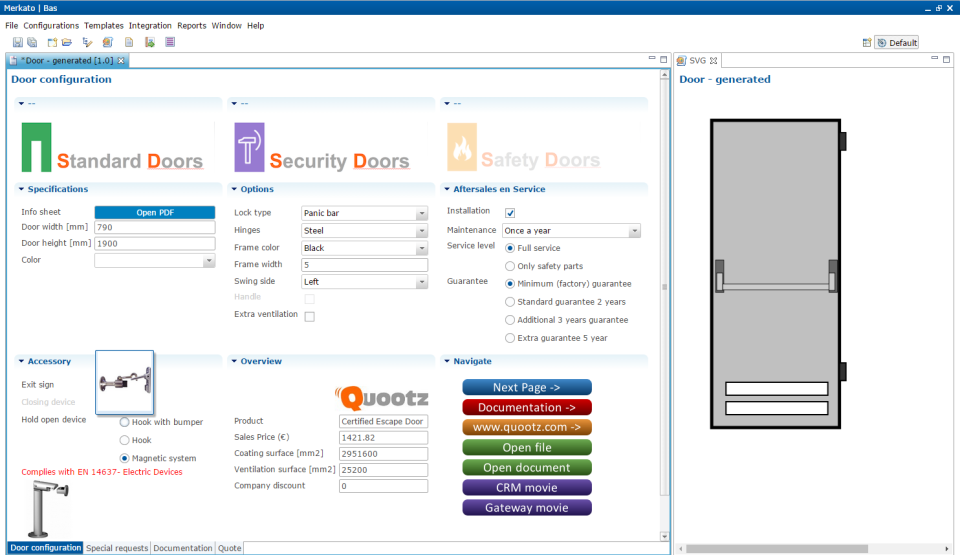Viewport: 960px width, 555px height.
Task: Click the Safety Doors logo
Action: pos(523,148)
